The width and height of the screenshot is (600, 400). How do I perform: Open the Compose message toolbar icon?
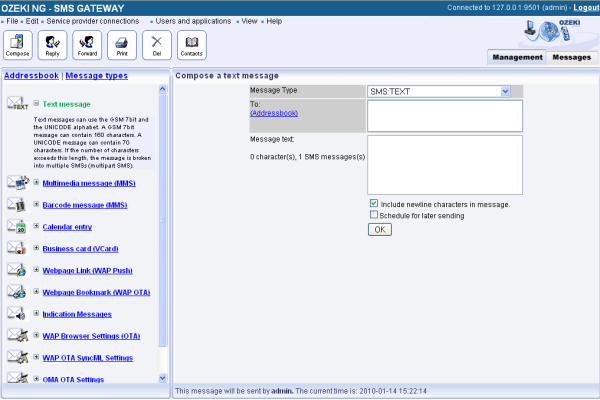[x=18, y=45]
